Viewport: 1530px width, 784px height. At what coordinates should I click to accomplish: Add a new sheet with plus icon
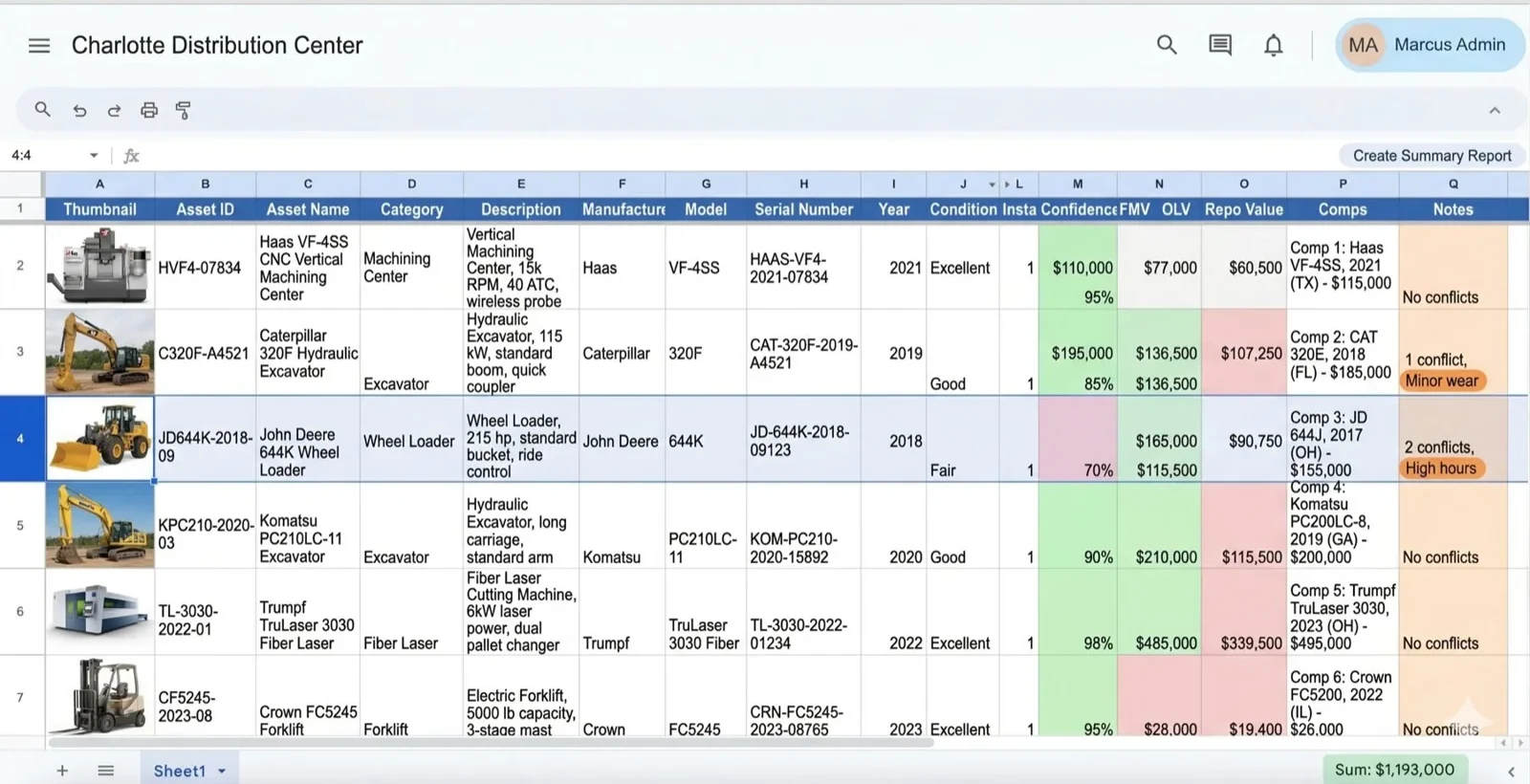62,771
